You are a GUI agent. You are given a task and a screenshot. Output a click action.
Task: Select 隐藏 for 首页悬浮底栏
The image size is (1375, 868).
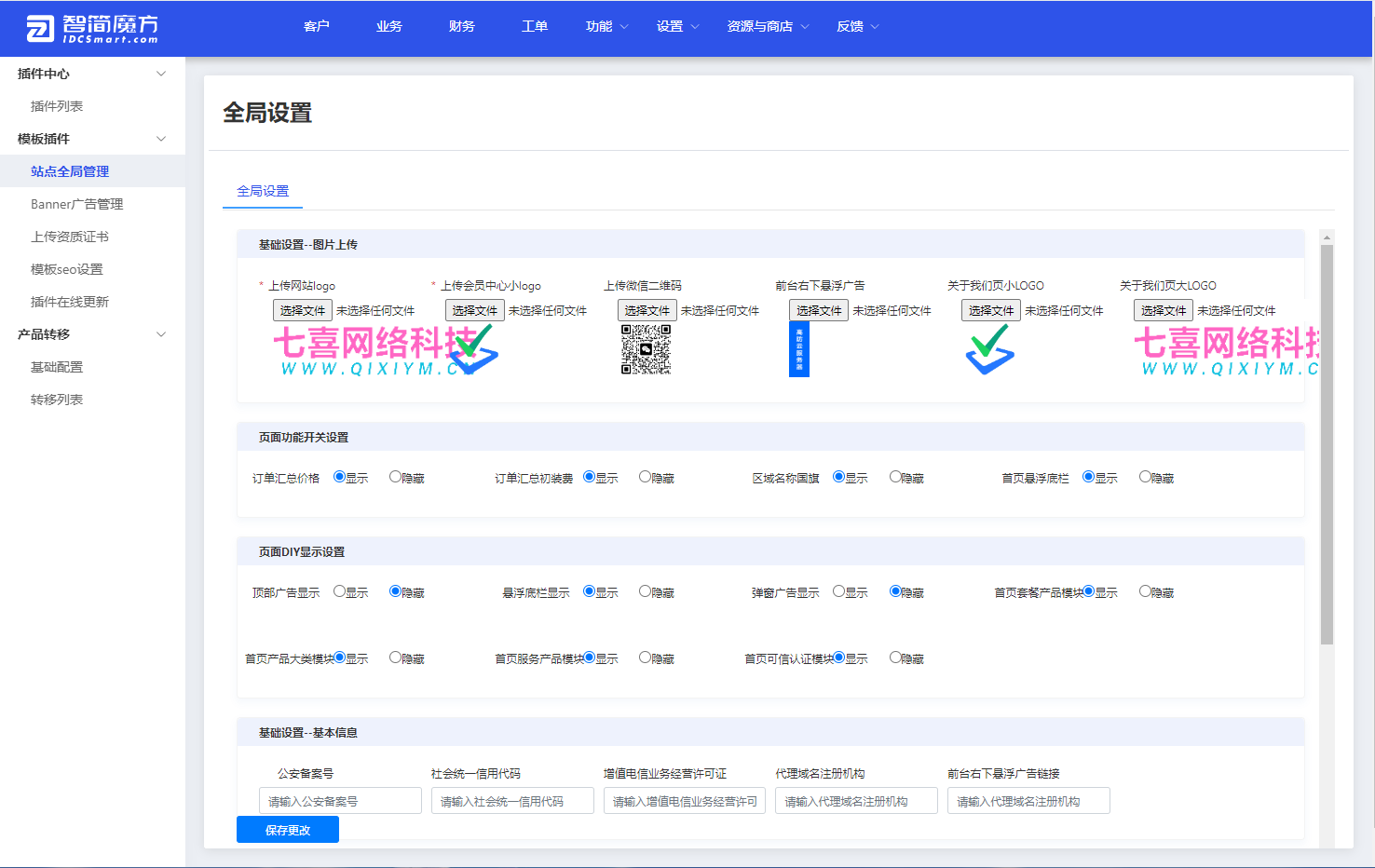point(1144,476)
